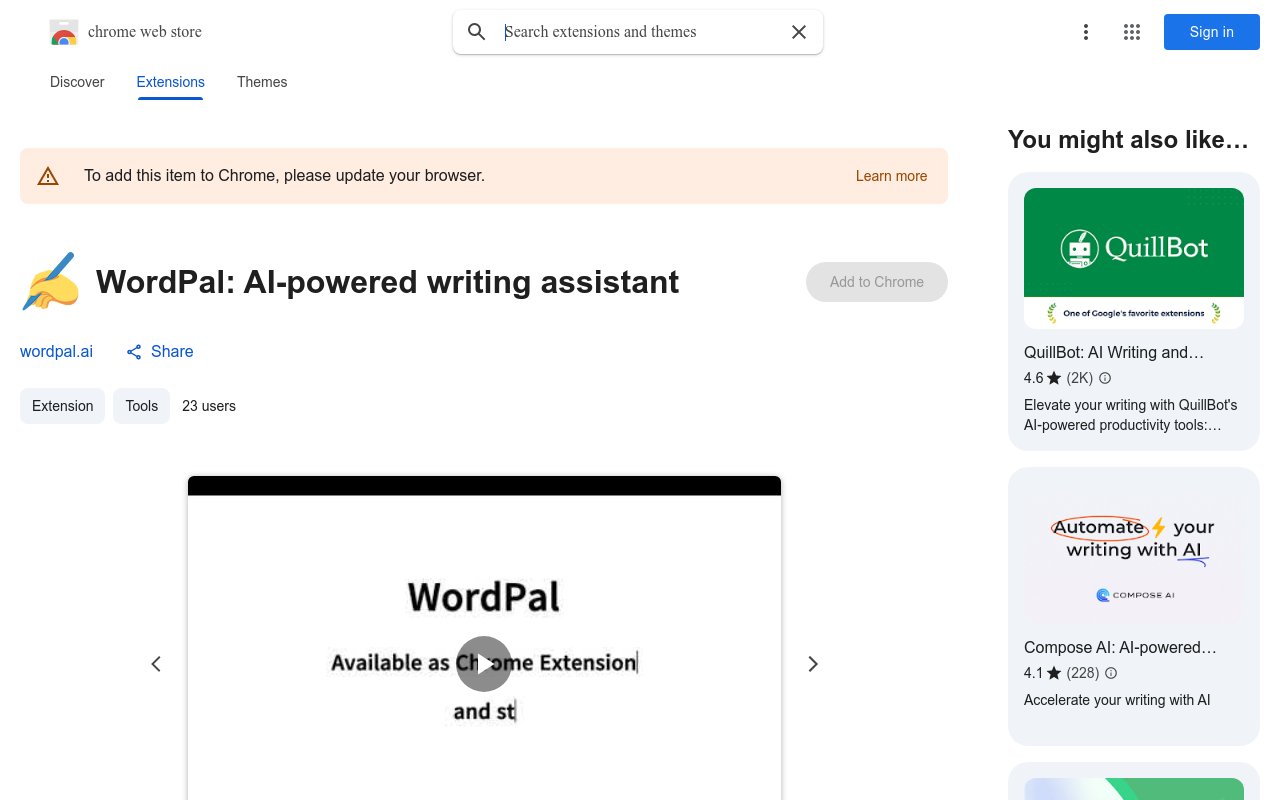Open Compose AI: AI-powered title link
1280x800 pixels.
point(1120,647)
